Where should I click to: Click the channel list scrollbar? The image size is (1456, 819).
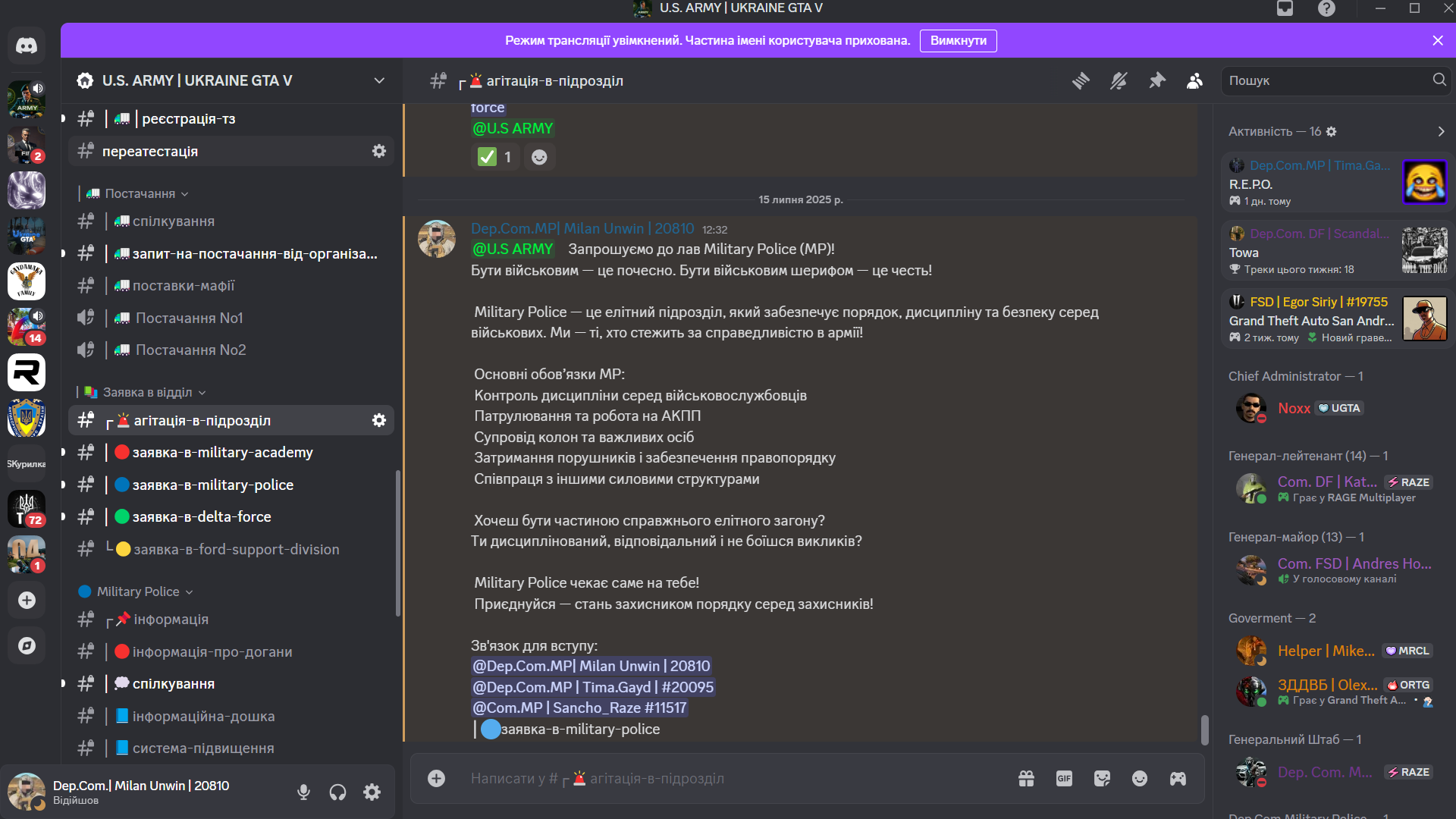(398, 543)
